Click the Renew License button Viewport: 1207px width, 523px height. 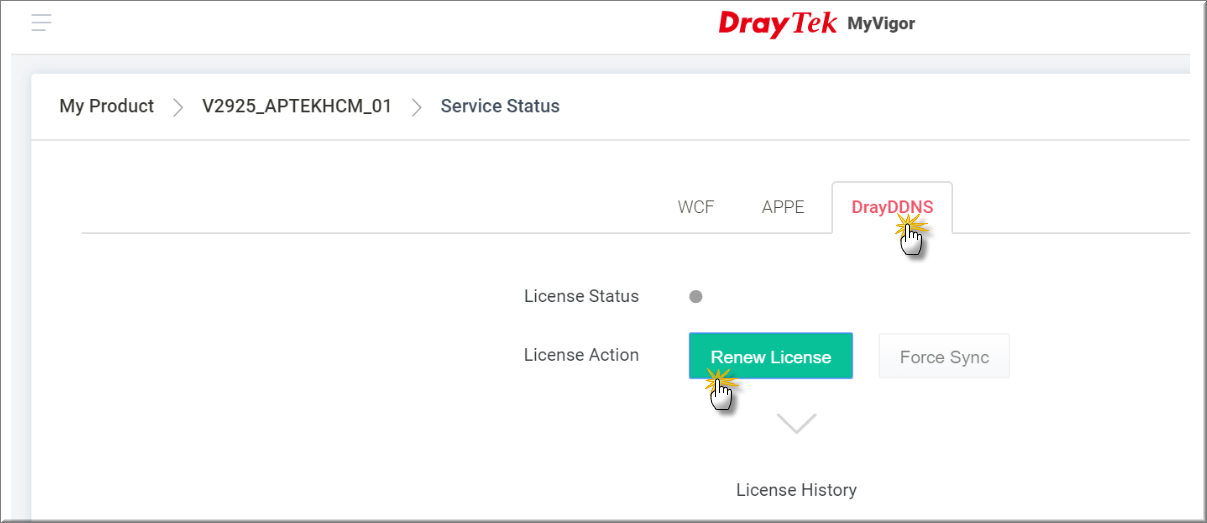pyautogui.click(x=771, y=356)
